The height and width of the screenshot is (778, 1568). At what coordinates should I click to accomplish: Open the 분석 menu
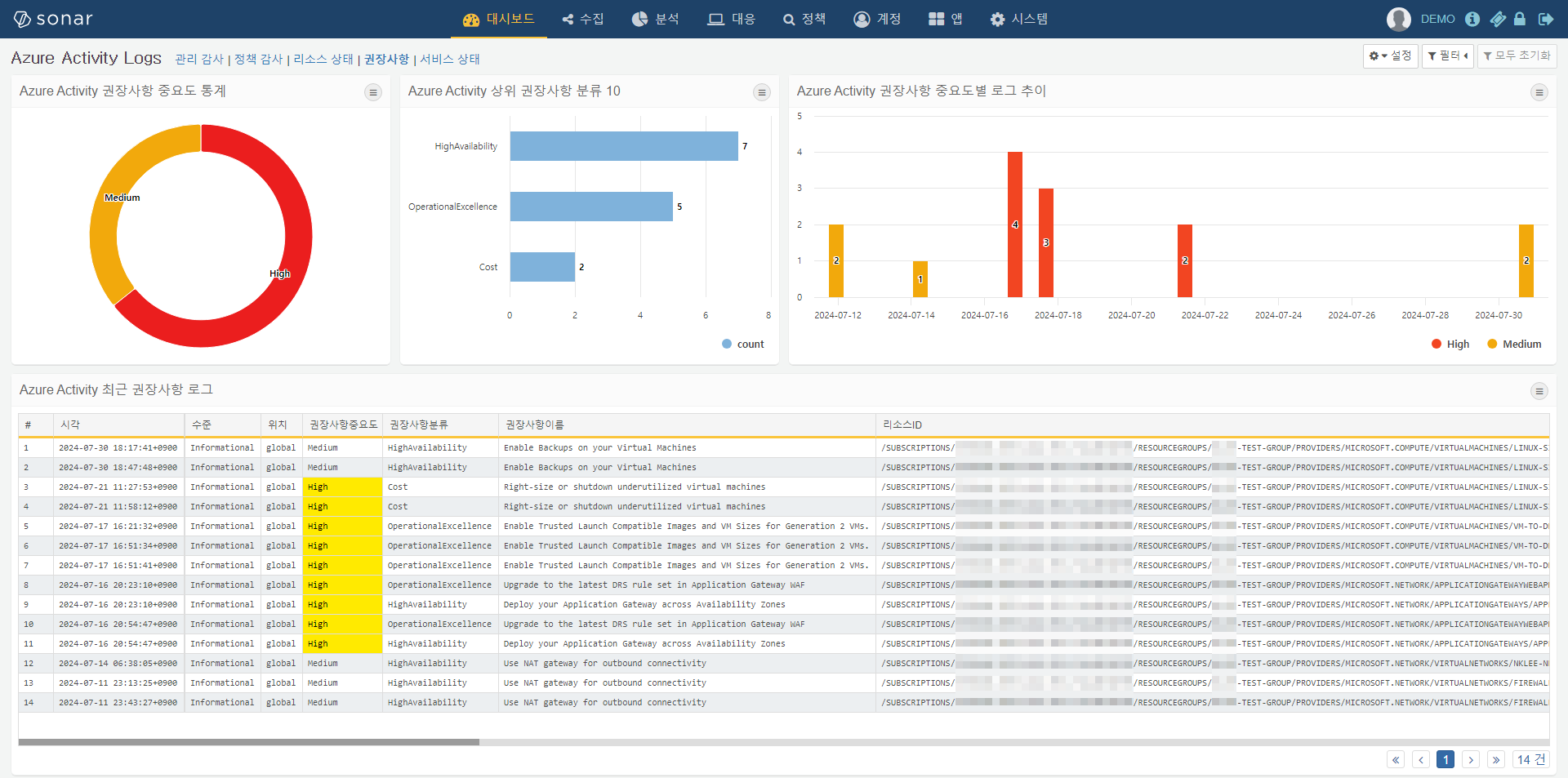tap(655, 19)
